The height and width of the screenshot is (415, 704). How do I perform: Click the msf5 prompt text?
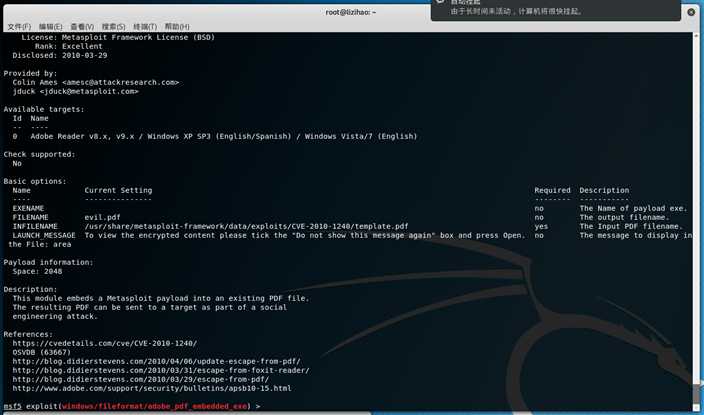(13, 406)
